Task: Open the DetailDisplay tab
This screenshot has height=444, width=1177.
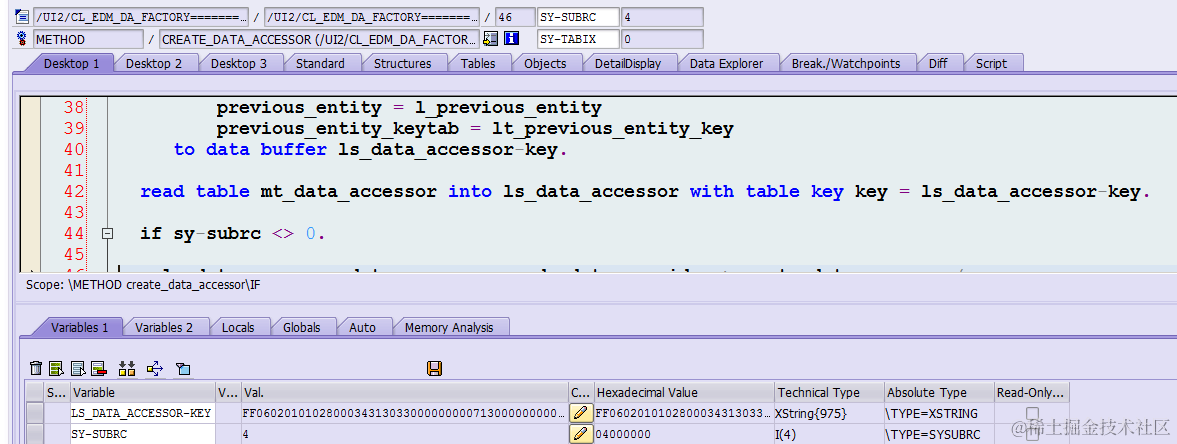Action: click(628, 63)
